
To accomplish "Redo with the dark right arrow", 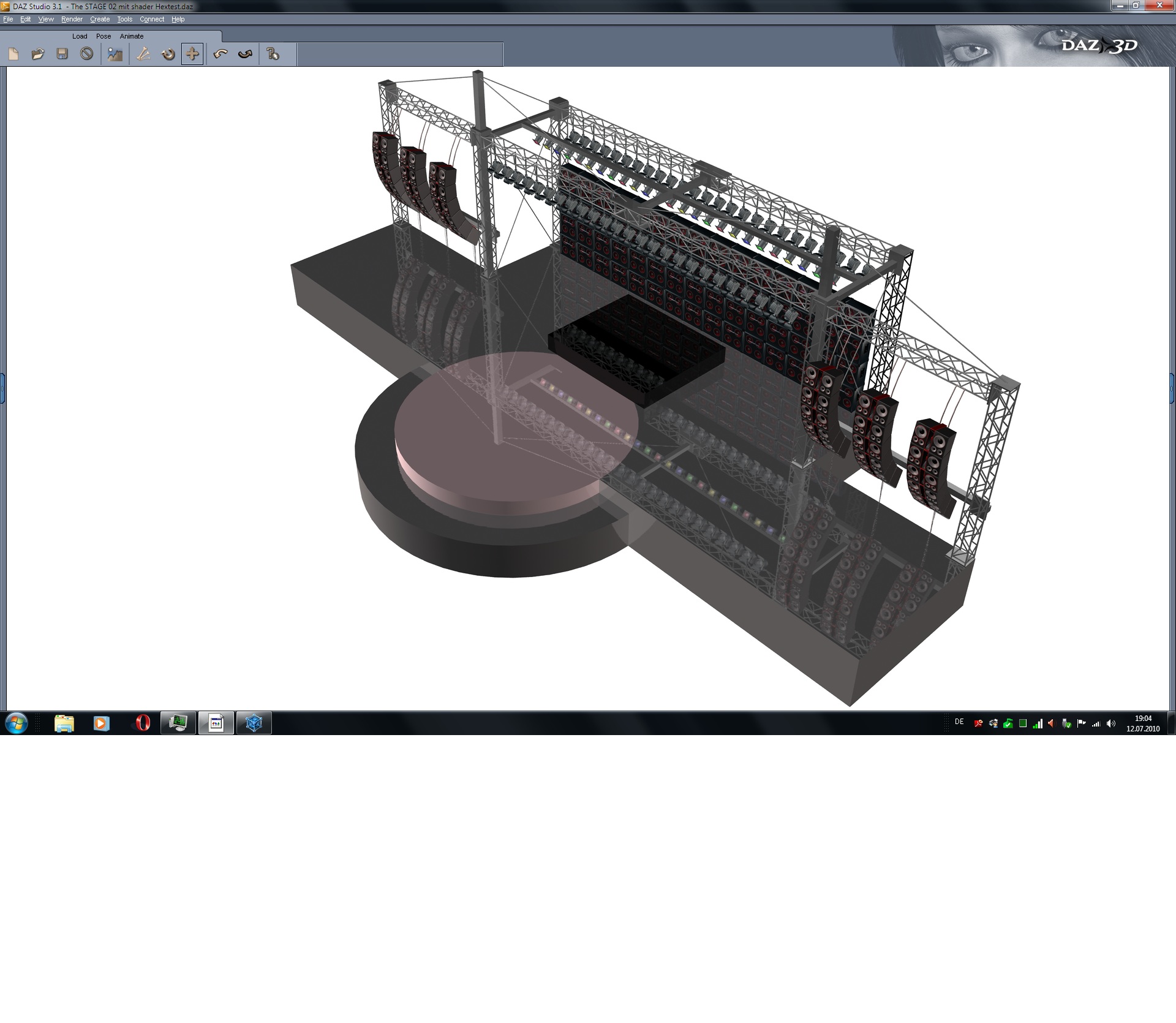I will [x=246, y=55].
